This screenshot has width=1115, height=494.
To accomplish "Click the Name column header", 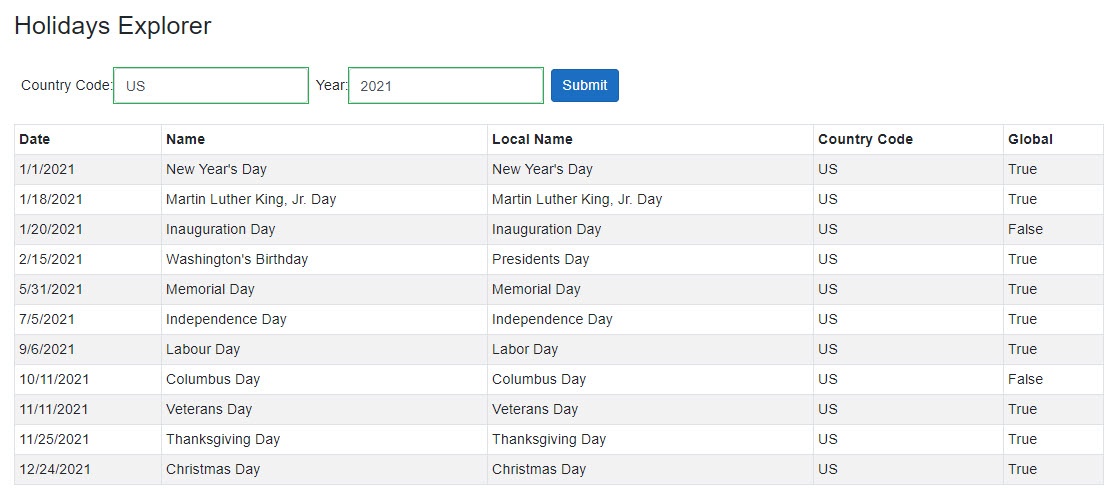I will 186,139.
